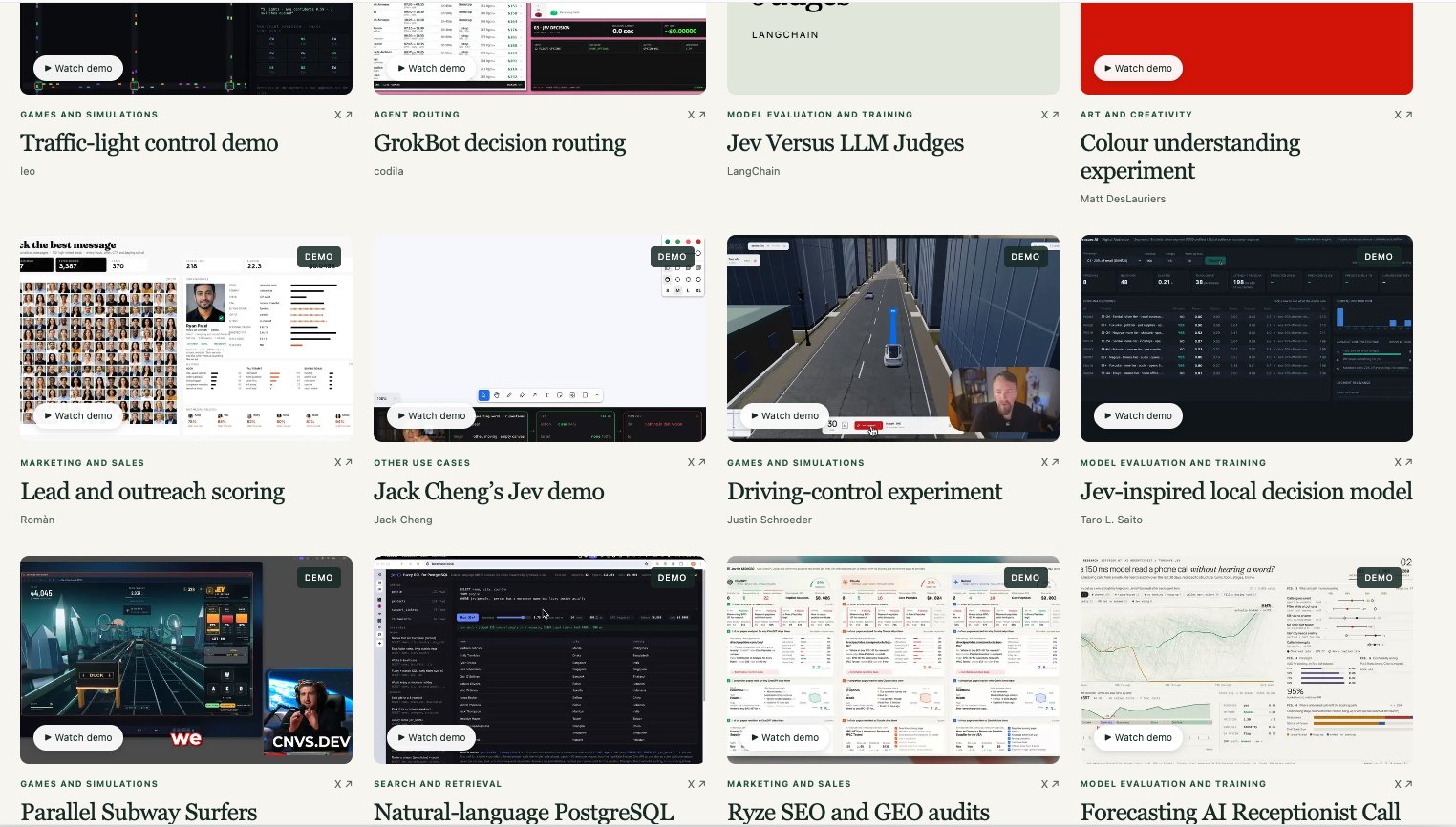The image size is (1456, 827).
Task: Open X link for Colour understanding experiment
Action: click(x=1403, y=115)
